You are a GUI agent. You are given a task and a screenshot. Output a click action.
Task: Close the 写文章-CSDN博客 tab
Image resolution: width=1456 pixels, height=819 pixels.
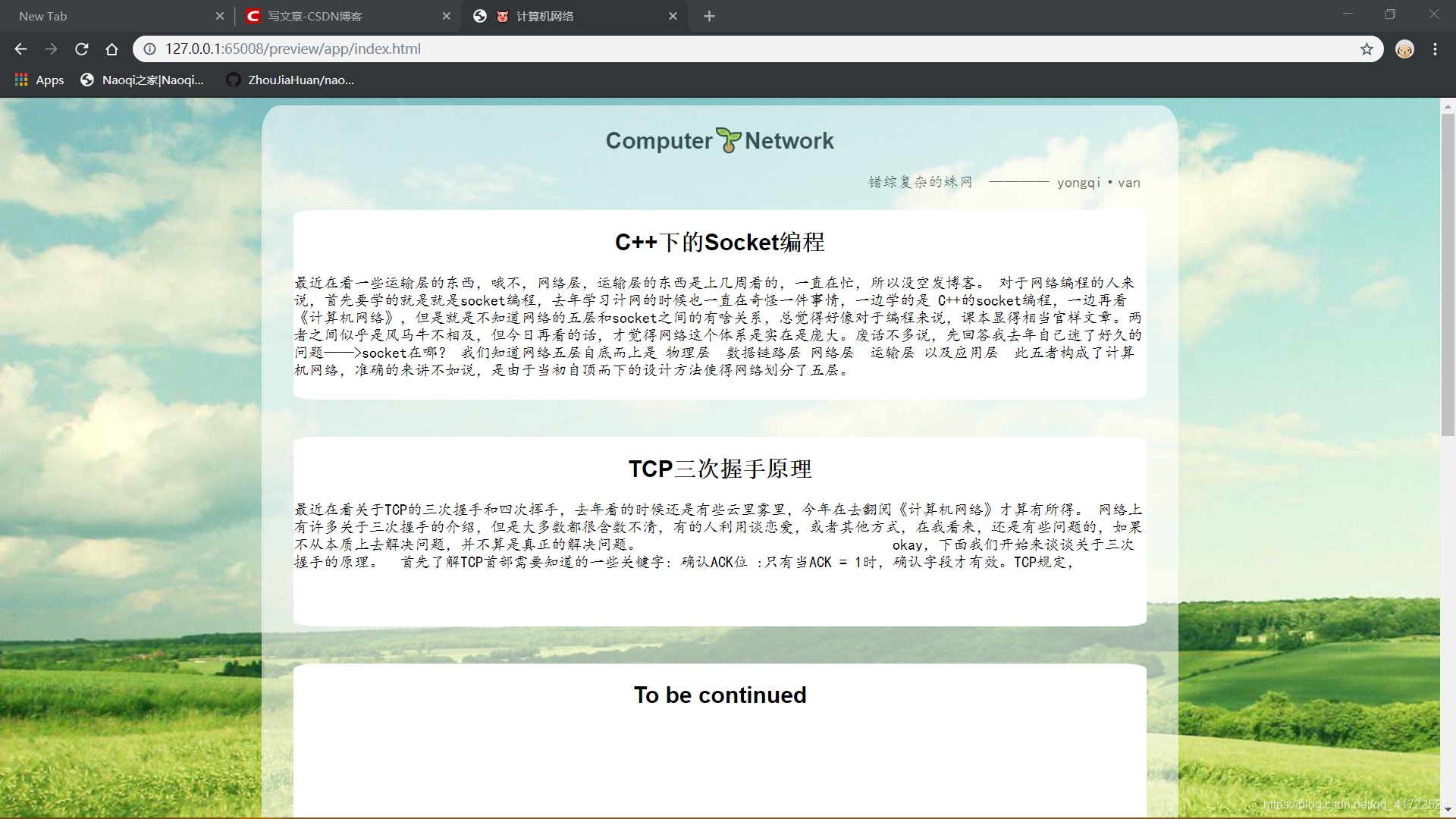(446, 16)
